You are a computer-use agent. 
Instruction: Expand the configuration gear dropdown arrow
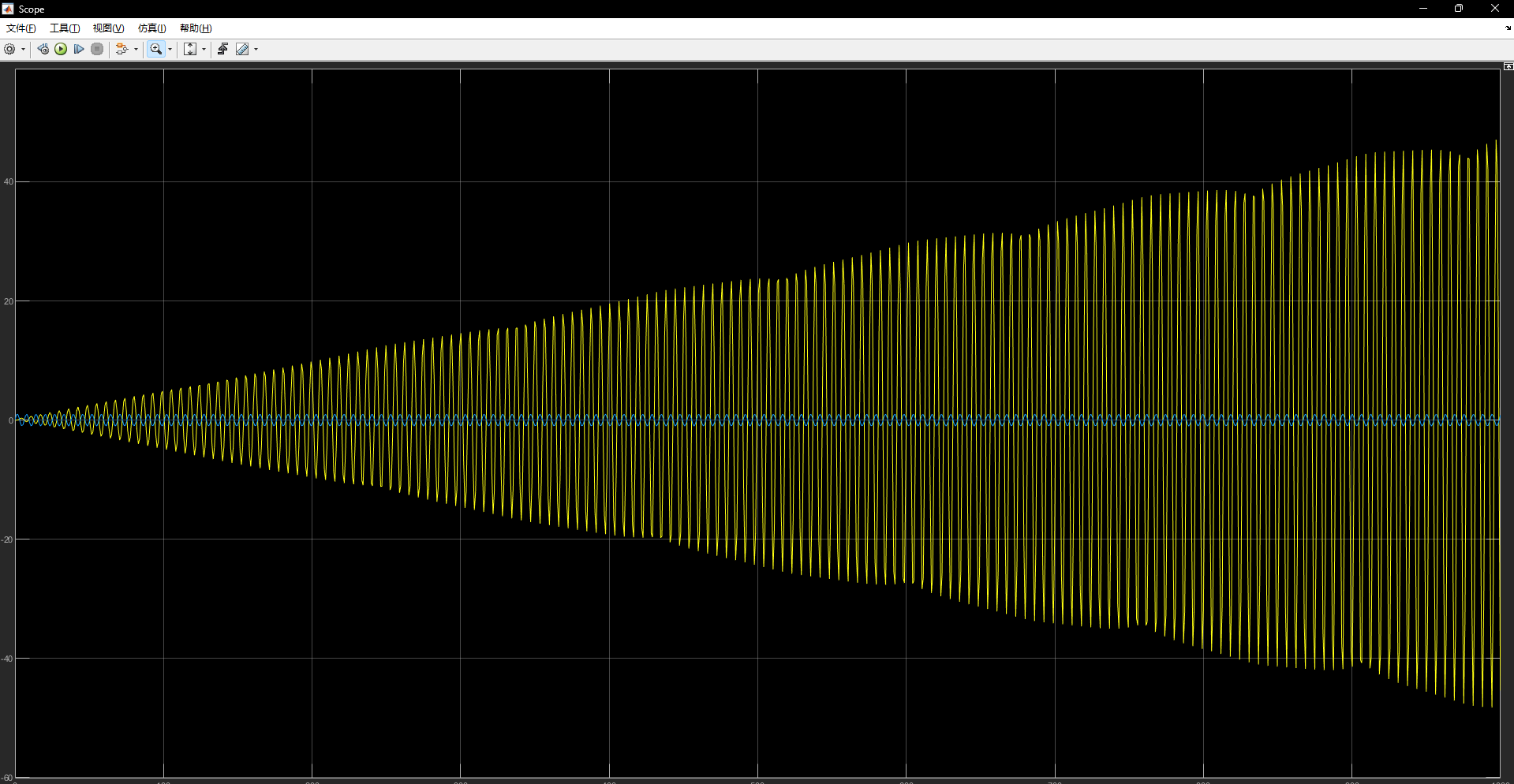[x=23, y=50]
